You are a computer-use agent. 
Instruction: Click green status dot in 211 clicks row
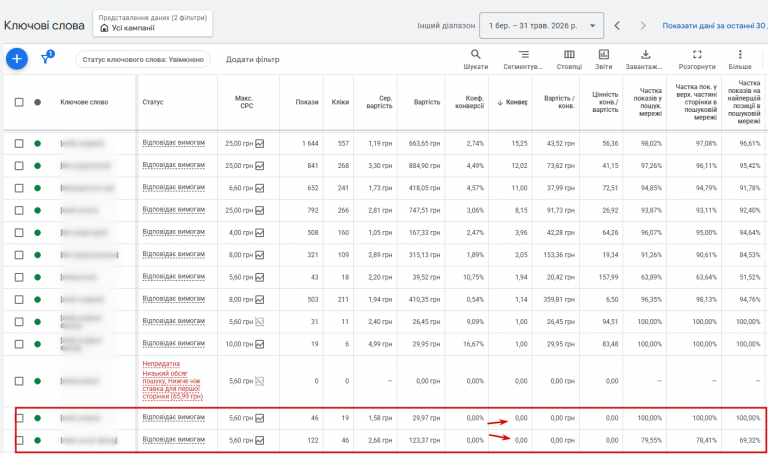[38, 300]
